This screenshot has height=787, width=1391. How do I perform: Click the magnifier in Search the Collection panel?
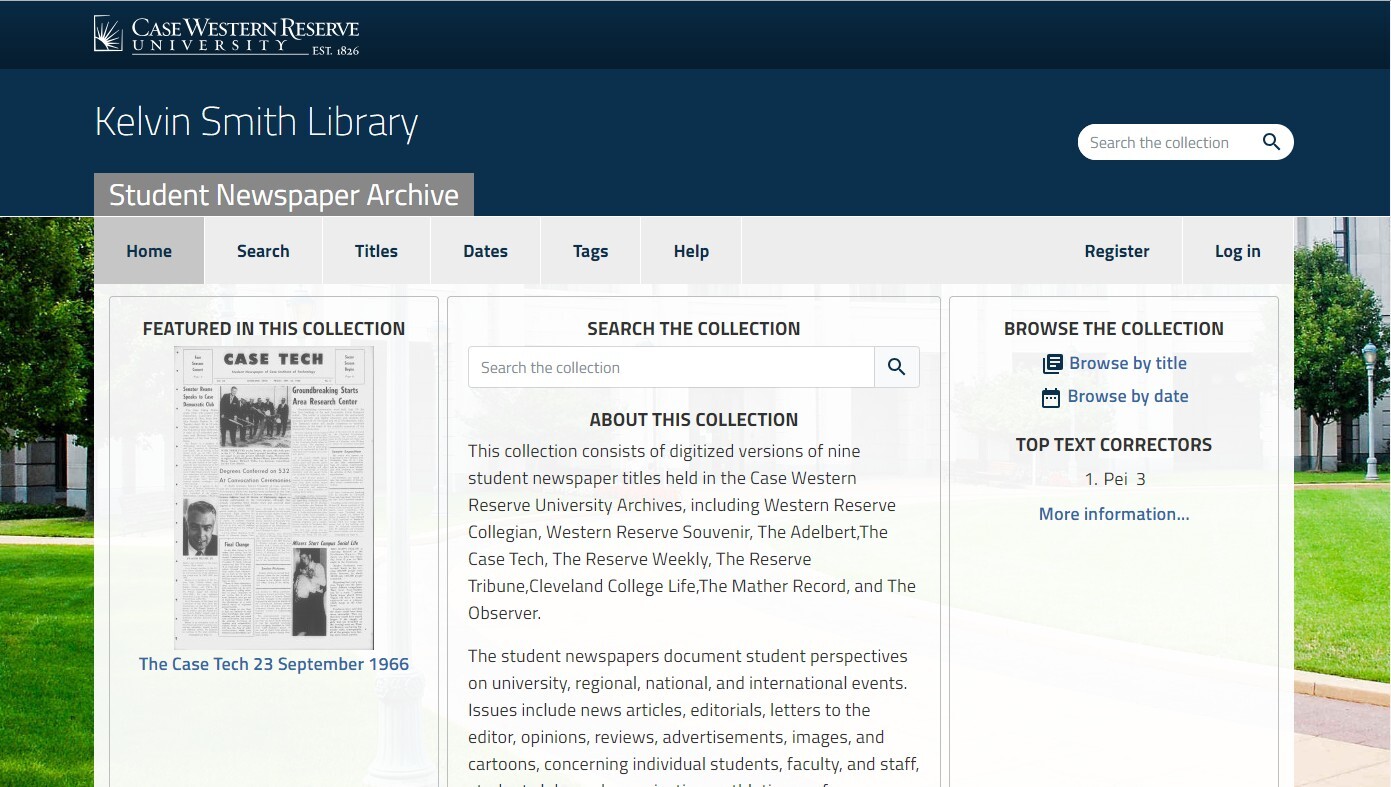coord(895,367)
